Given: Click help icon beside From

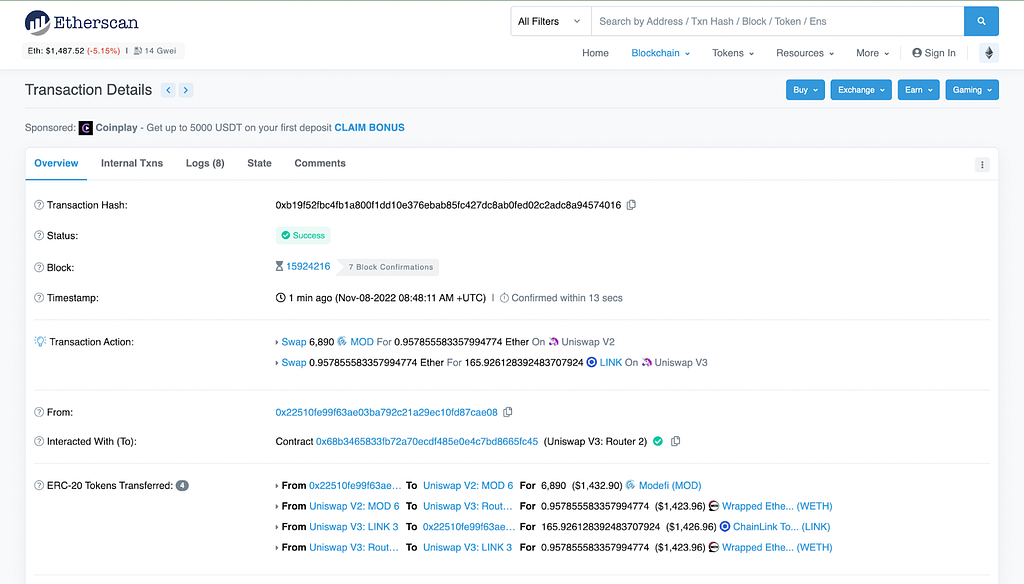Looking at the screenshot, I should coord(39,412).
